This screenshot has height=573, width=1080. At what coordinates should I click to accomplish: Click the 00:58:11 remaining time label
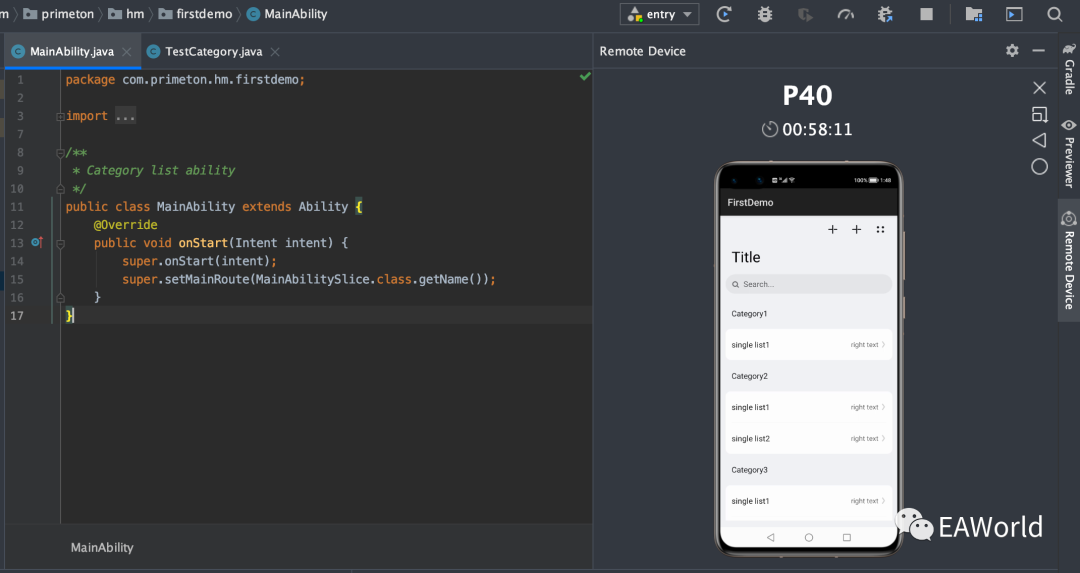tap(817, 129)
